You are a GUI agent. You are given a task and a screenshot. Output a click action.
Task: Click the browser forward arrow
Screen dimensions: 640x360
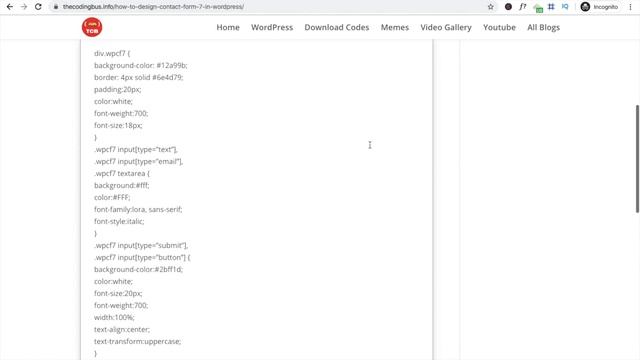click(24, 7)
